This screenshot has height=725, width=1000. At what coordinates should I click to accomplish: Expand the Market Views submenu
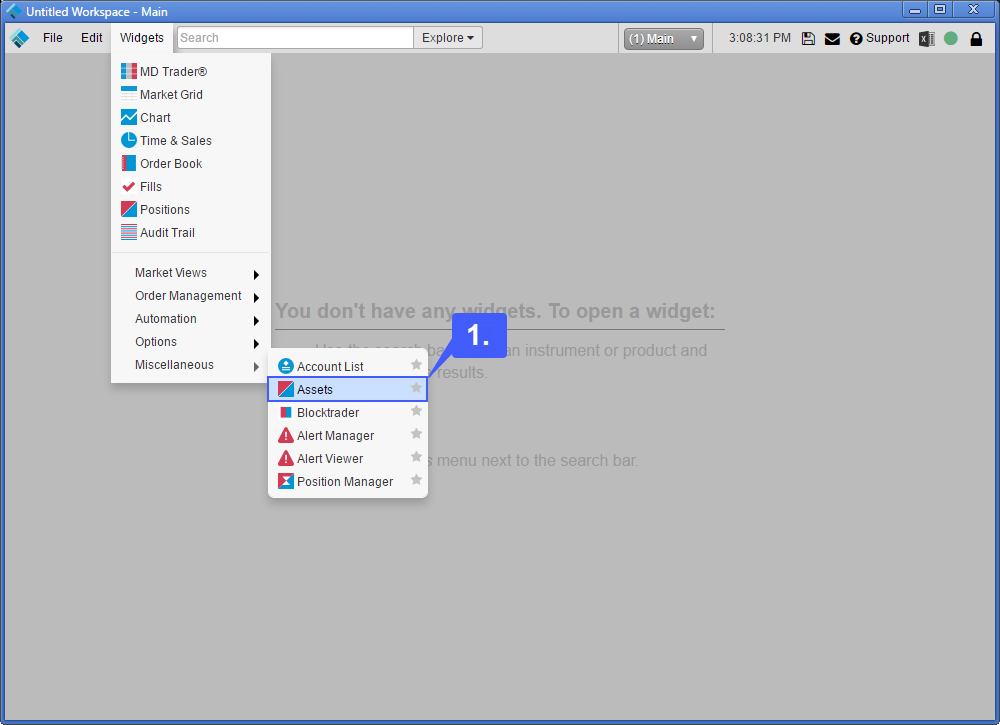tap(191, 273)
